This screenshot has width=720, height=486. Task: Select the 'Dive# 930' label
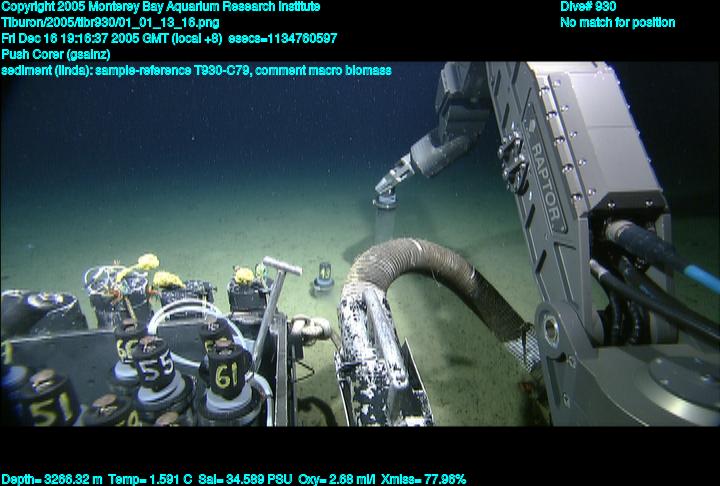(588, 7)
